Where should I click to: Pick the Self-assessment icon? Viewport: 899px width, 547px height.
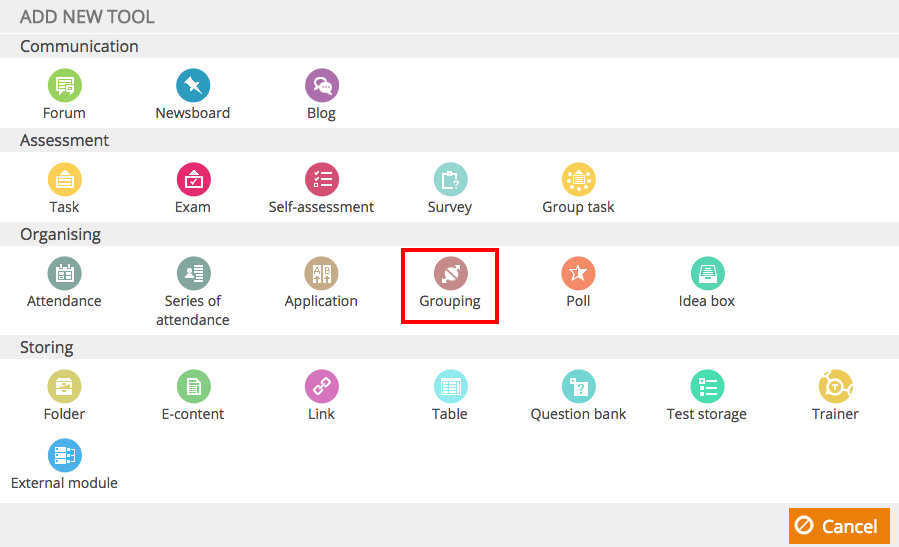coord(322,179)
